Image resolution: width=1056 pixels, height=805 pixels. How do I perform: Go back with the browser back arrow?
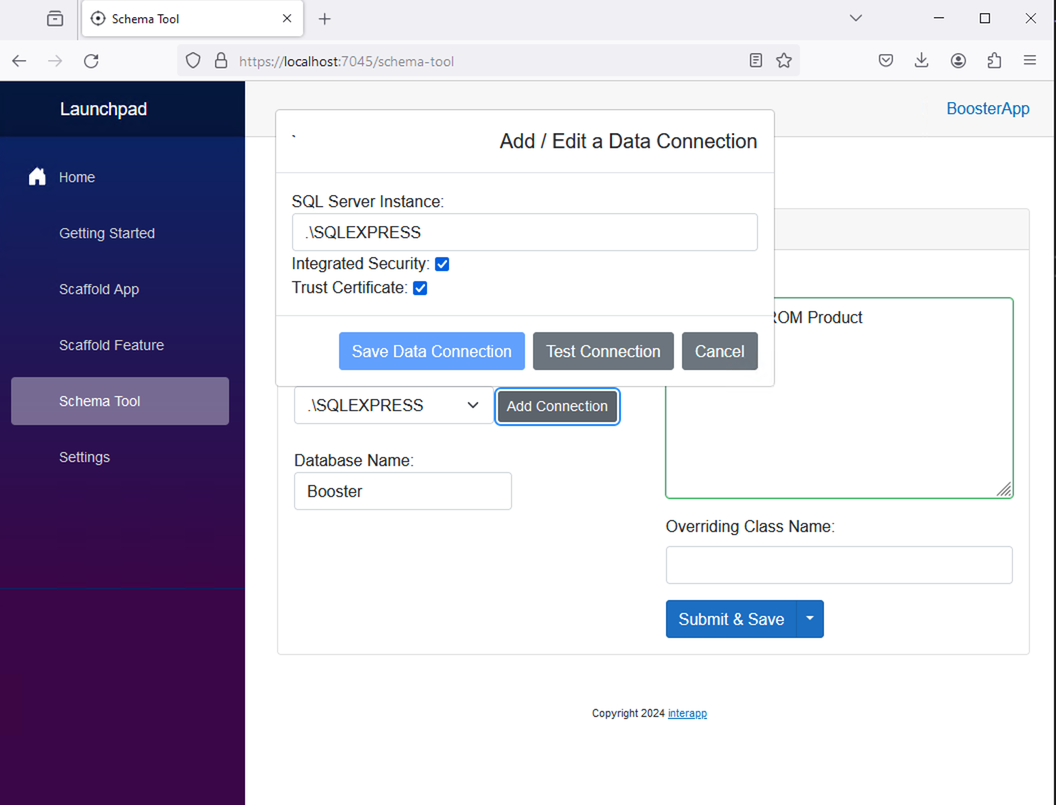[x=19, y=61]
